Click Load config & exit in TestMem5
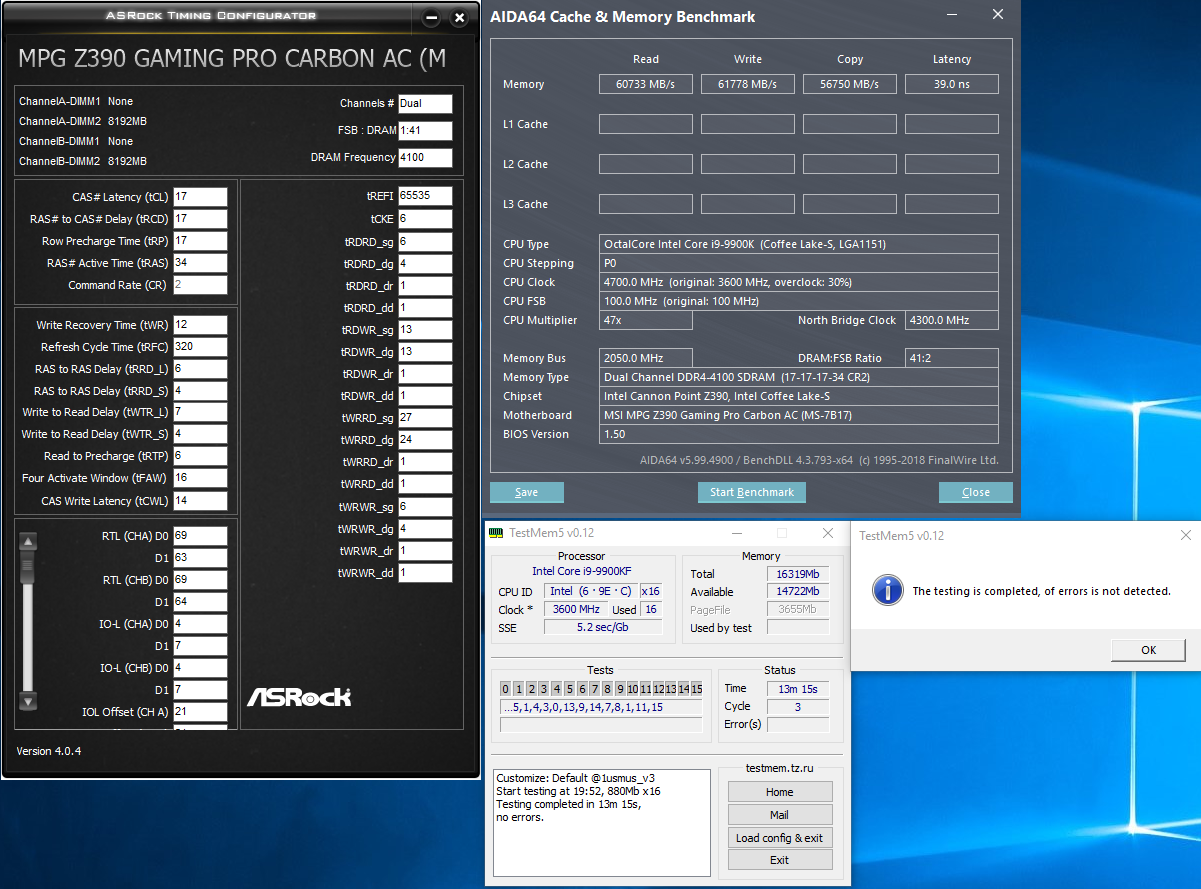 point(779,838)
